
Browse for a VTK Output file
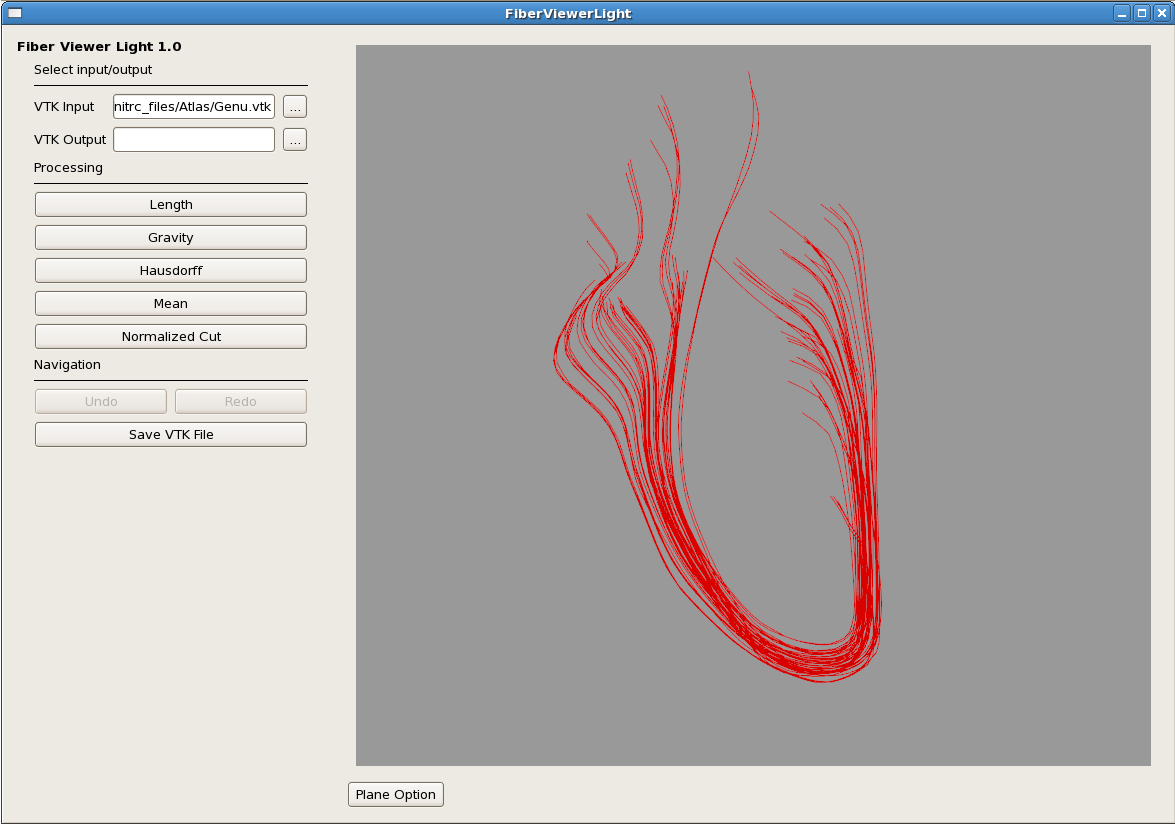[294, 140]
